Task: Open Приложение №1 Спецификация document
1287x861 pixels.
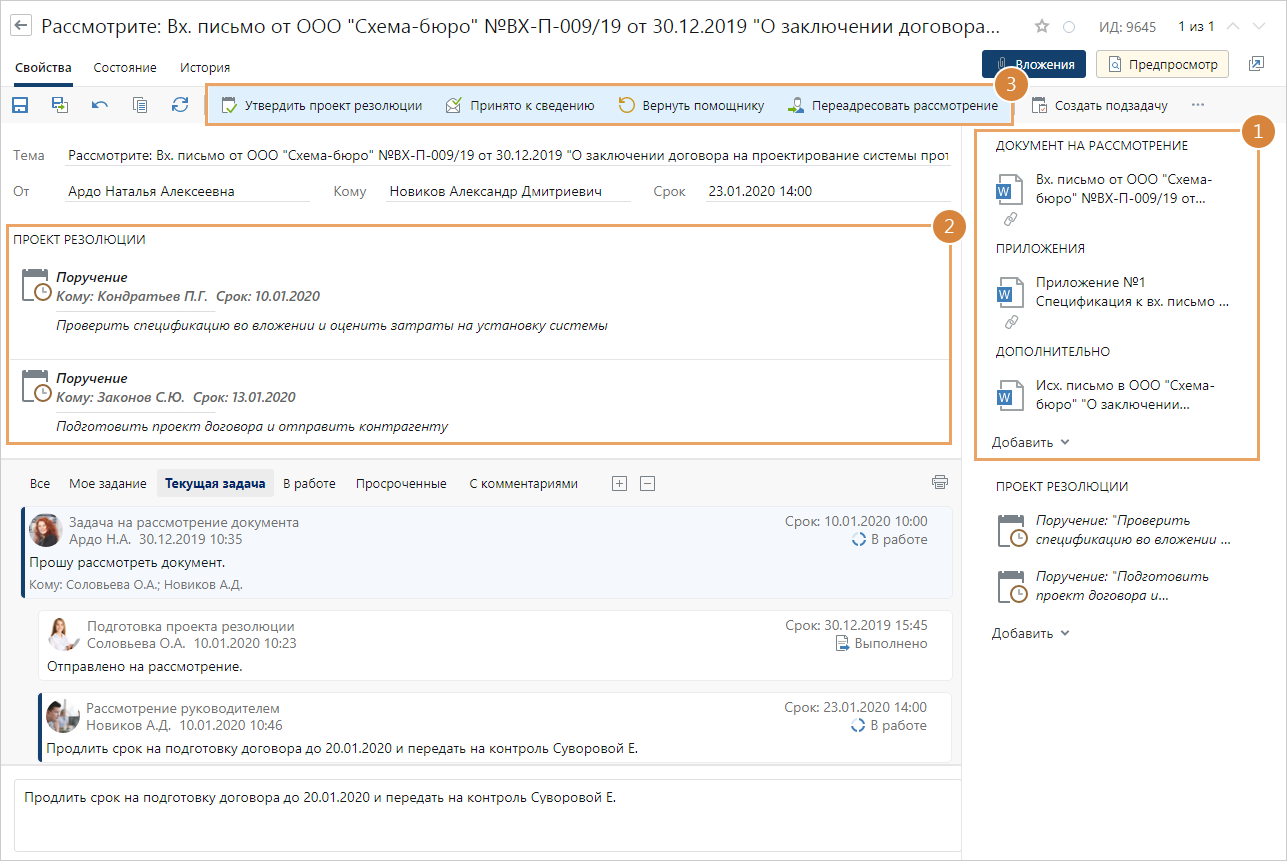Action: coord(1131,292)
